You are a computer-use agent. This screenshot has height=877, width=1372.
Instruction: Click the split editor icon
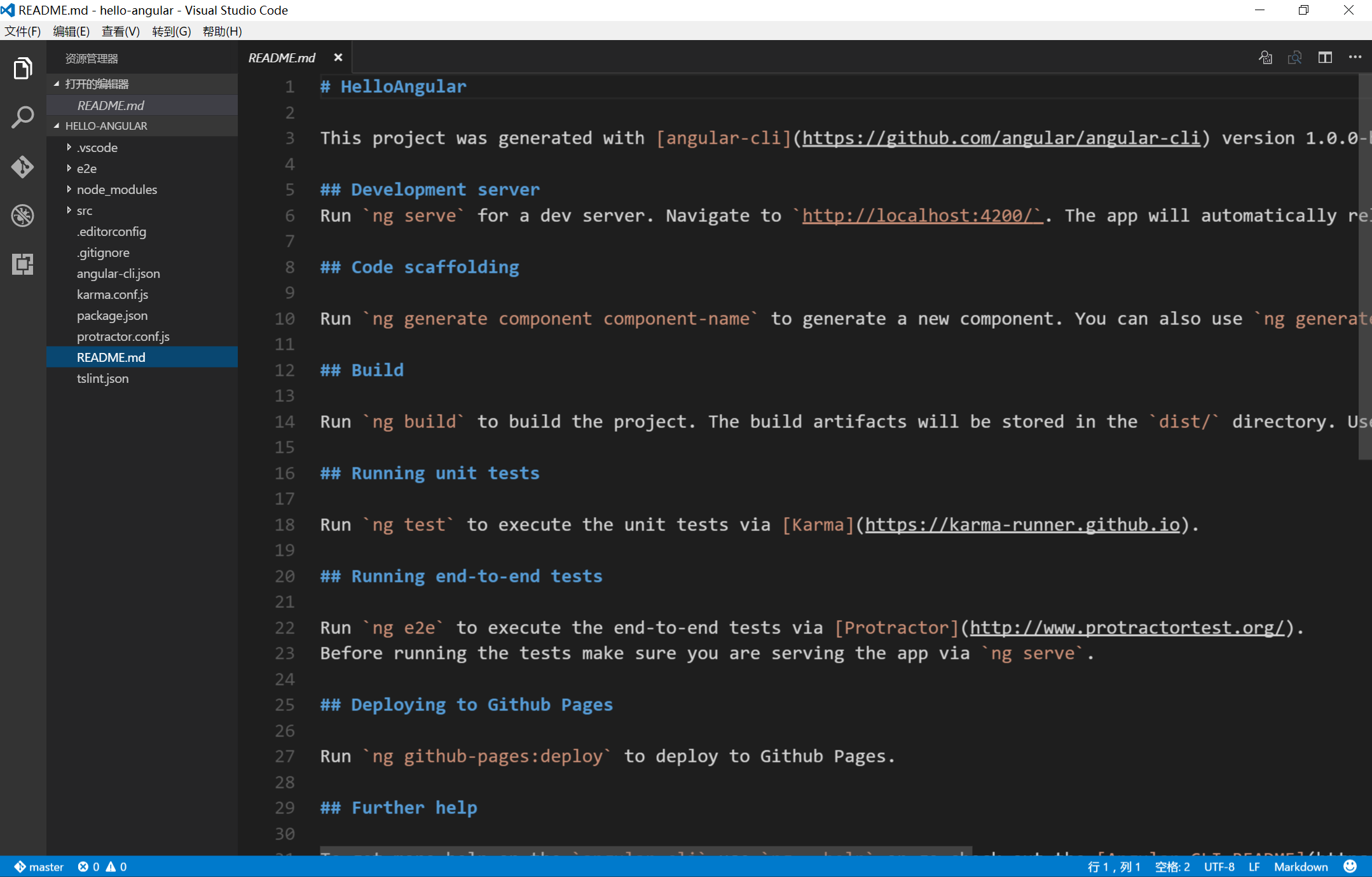click(x=1325, y=58)
